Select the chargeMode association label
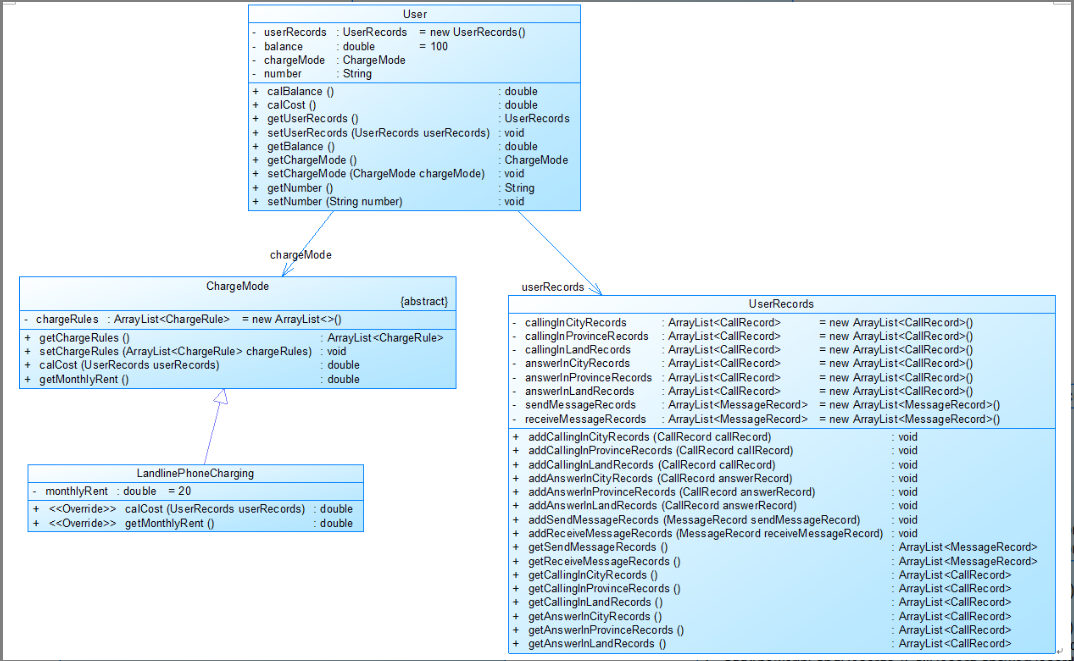The height and width of the screenshot is (661, 1074). point(301,255)
